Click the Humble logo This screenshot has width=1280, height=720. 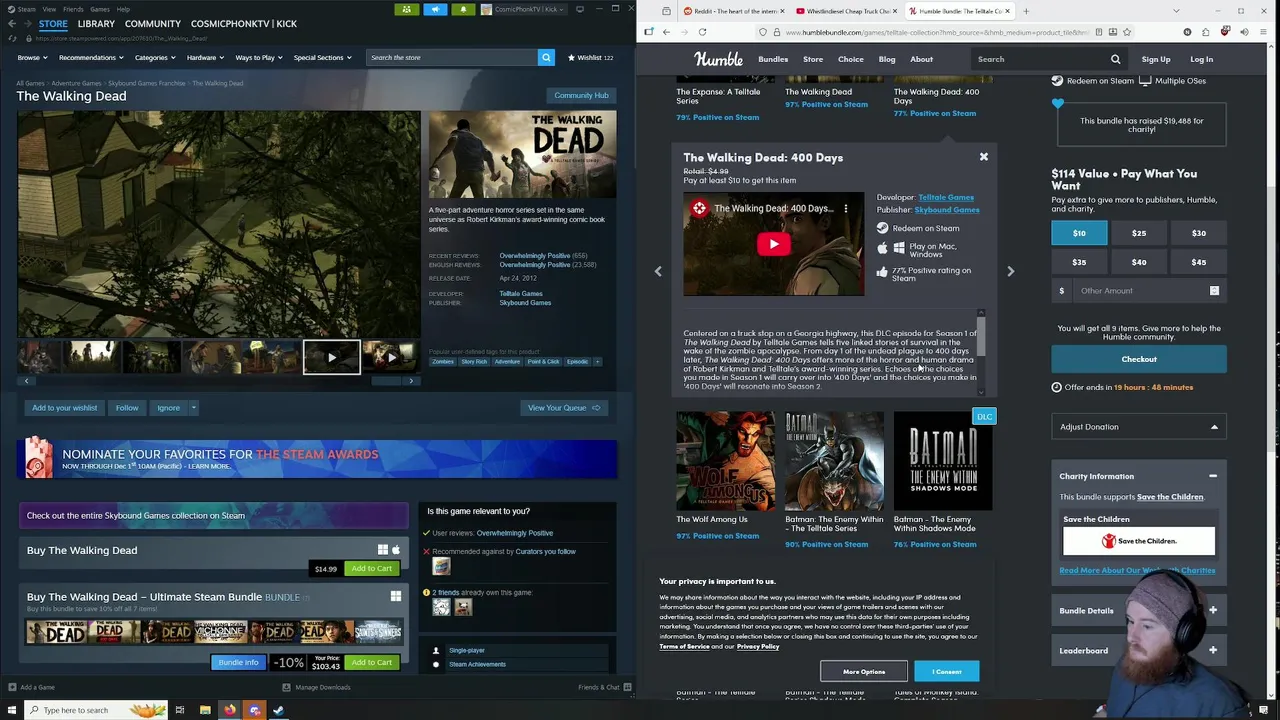click(718, 59)
